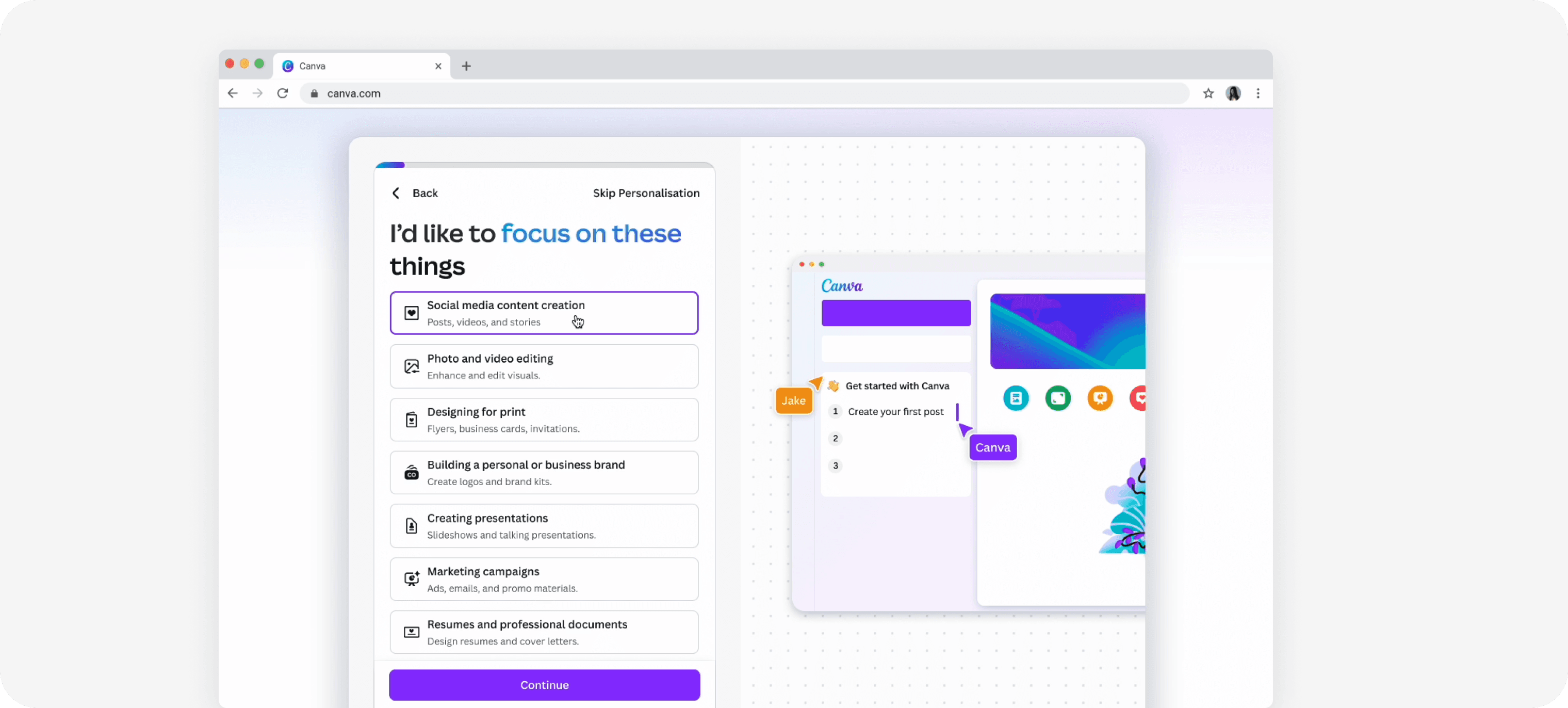Image resolution: width=1568 pixels, height=708 pixels.
Task: Select Social media content creation option
Action: click(x=544, y=313)
